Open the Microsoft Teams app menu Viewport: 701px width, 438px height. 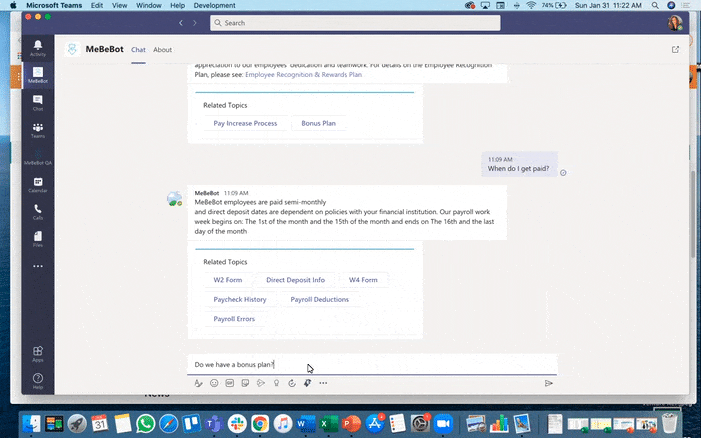[x=54, y=5]
